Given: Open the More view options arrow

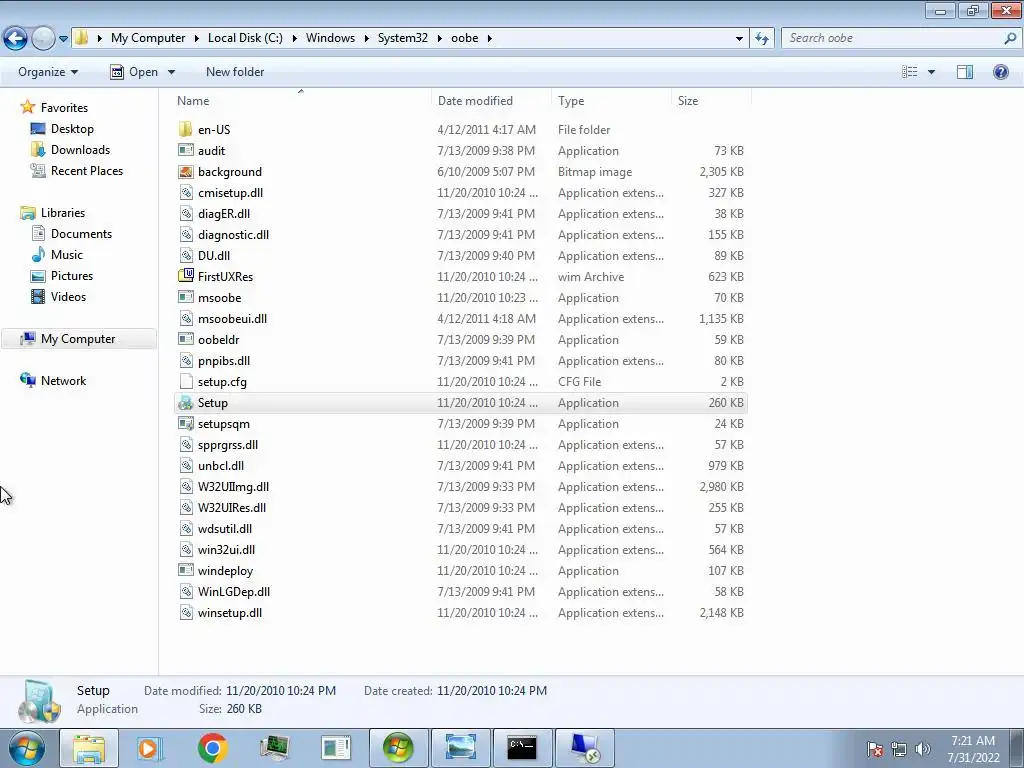Looking at the screenshot, I should pos(931,72).
